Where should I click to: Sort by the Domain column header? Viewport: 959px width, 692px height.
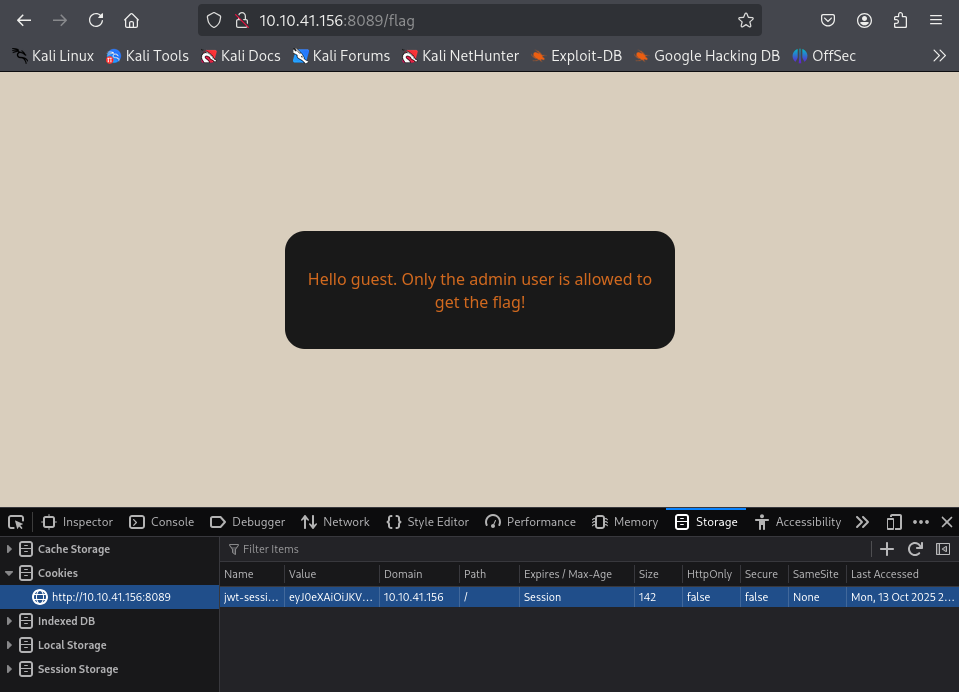[x=420, y=574]
